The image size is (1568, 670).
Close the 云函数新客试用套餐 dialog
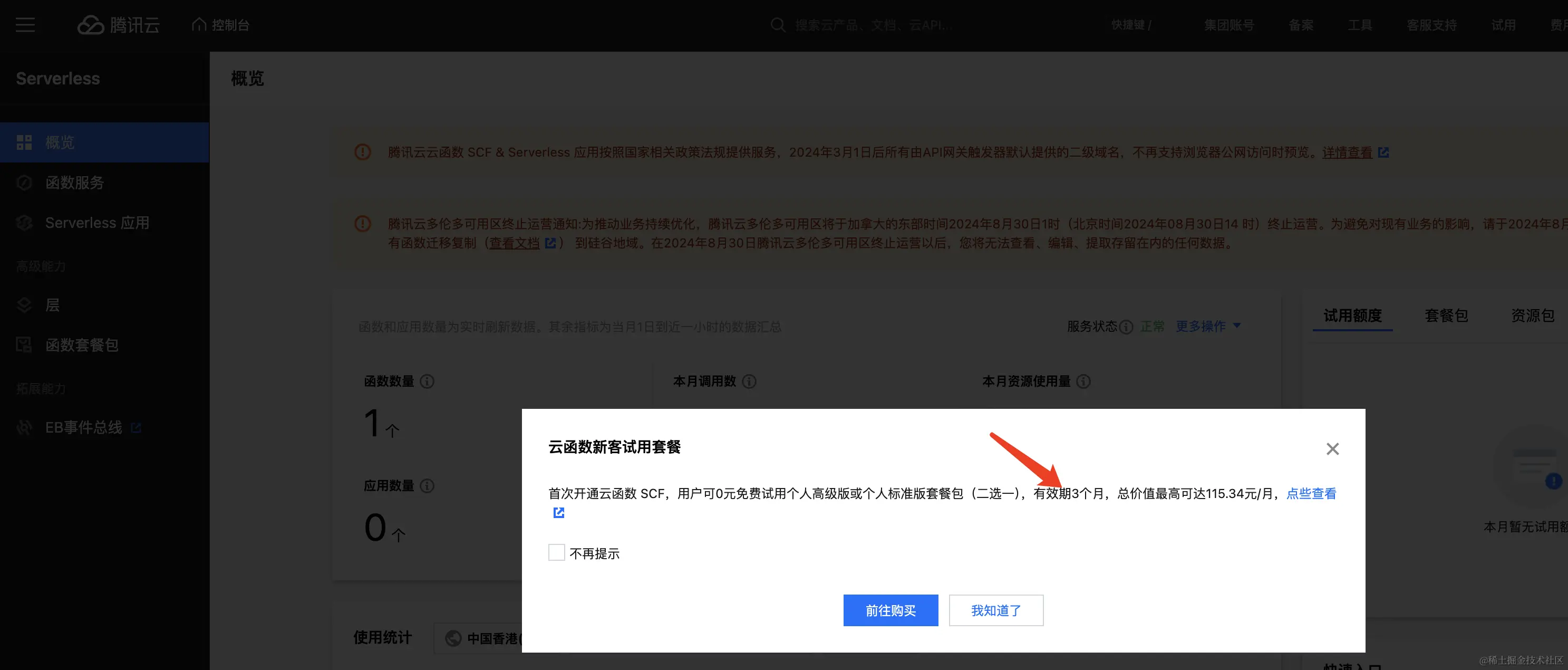pos(1332,449)
